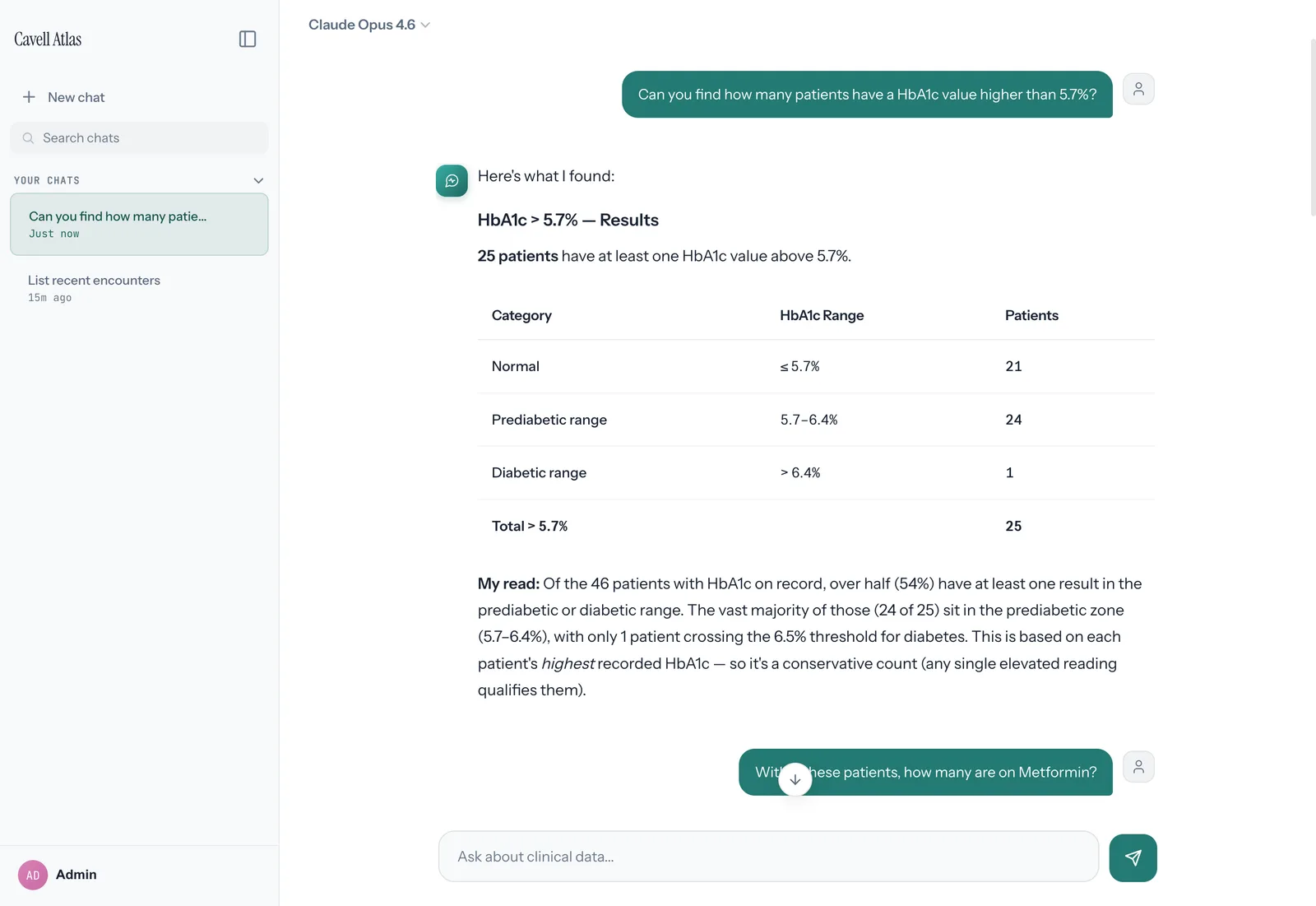This screenshot has height=906, width=1316.
Task: Select the Total patient count 25
Action: pyautogui.click(x=1013, y=526)
